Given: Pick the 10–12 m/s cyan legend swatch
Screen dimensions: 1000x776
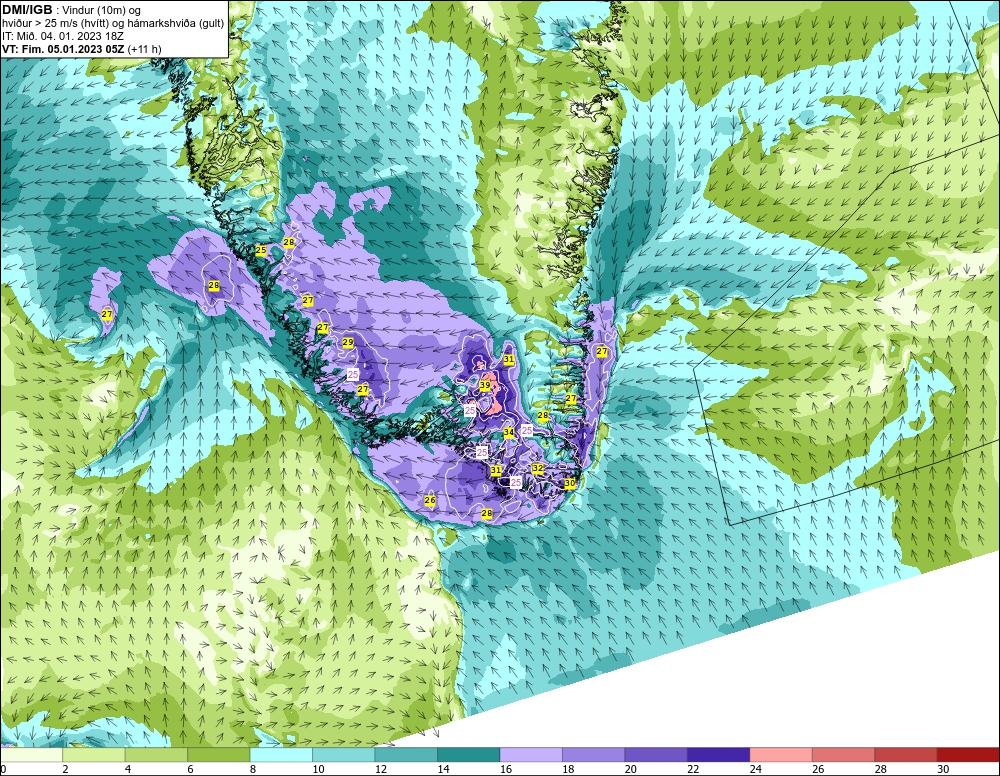Looking at the screenshot, I should point(343,755).
